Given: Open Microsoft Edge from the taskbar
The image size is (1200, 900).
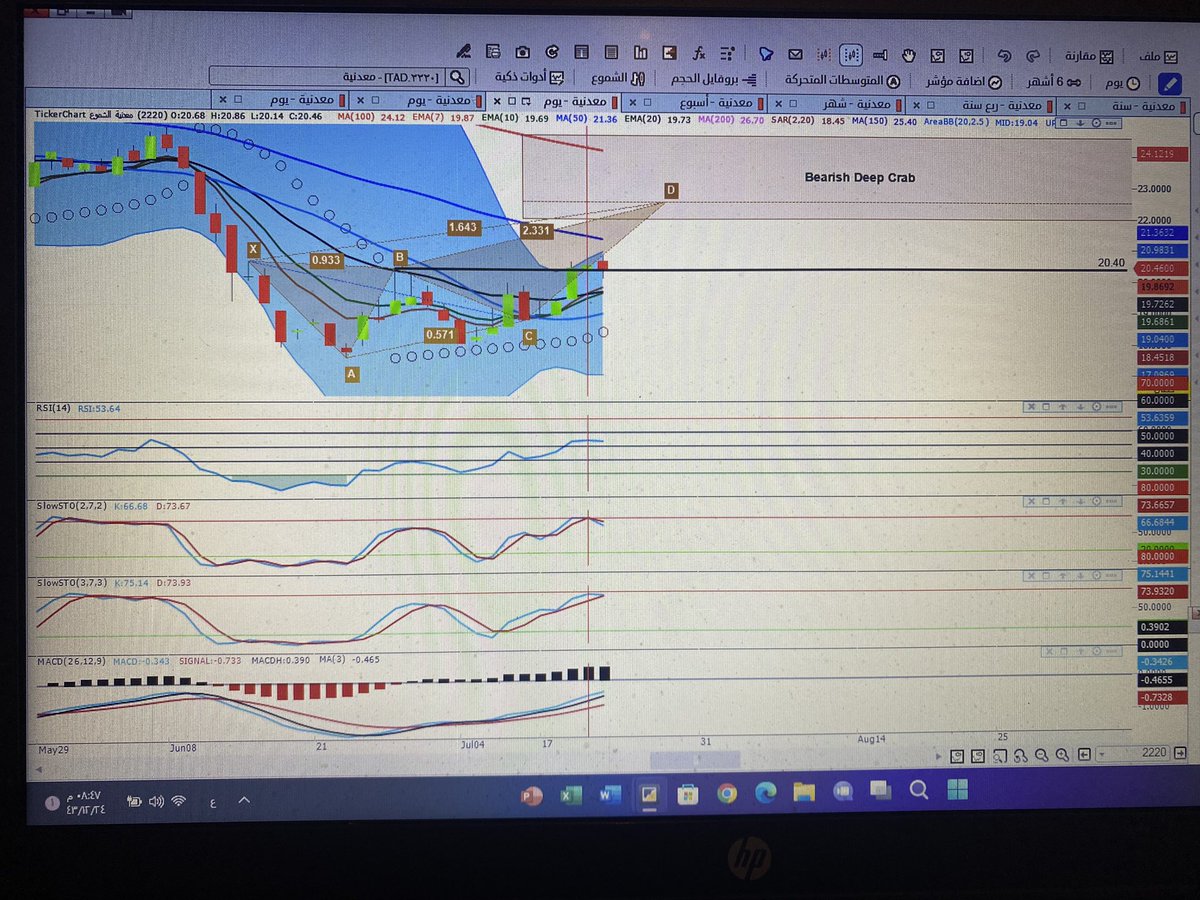Looking at the screenshot, I should point(765,792).
